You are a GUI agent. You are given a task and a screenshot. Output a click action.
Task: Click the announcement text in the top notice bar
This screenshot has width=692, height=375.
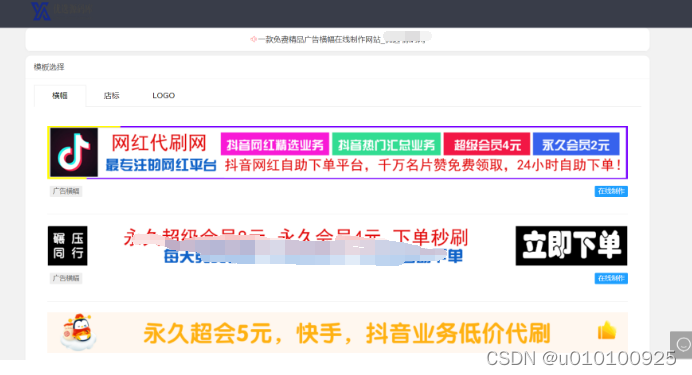(342, 40)
